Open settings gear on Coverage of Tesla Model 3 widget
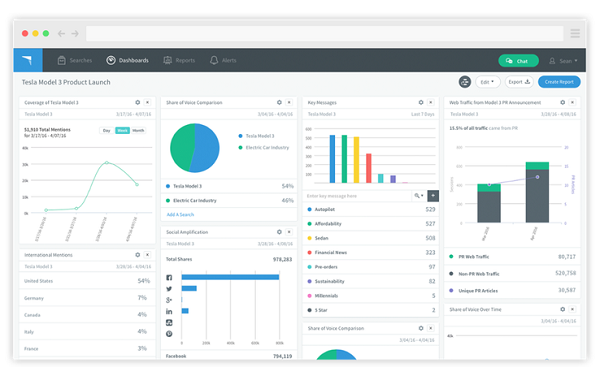Viewport: 600px width, 376px height. click(x=138, y=103)
